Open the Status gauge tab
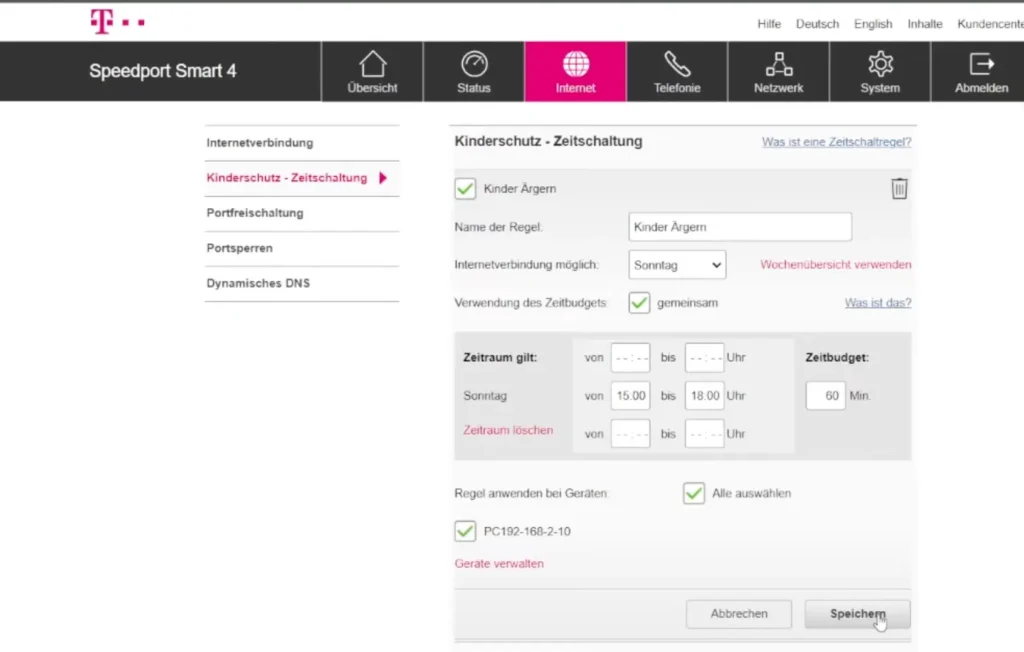 [473, 72]
